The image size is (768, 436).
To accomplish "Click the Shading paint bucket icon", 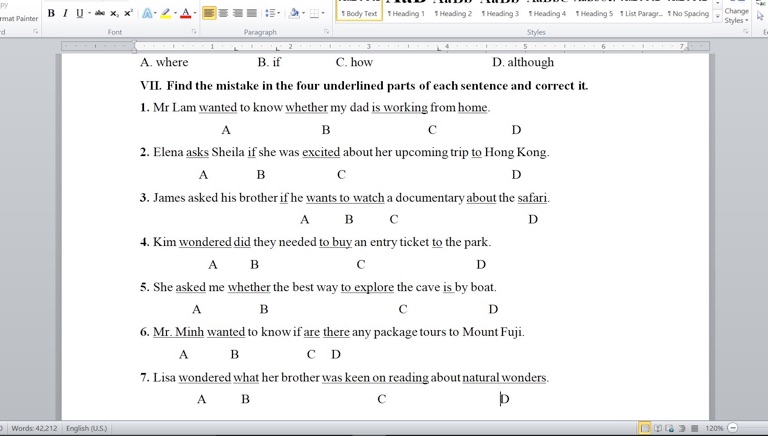I will (x=294, y=13).
